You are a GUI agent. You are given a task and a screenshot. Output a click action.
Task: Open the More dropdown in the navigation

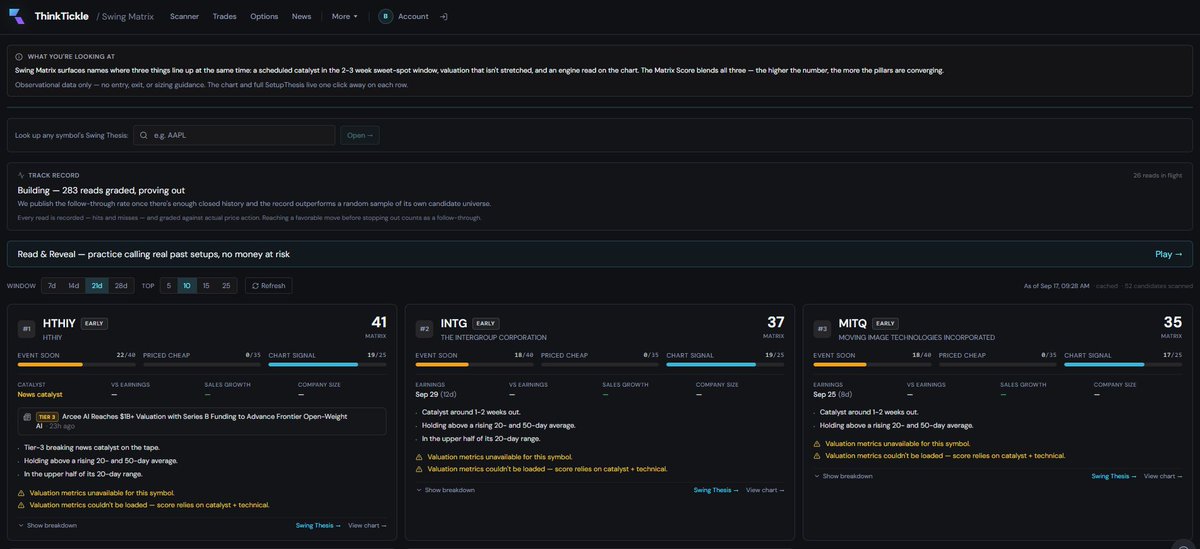click(344, 16)
